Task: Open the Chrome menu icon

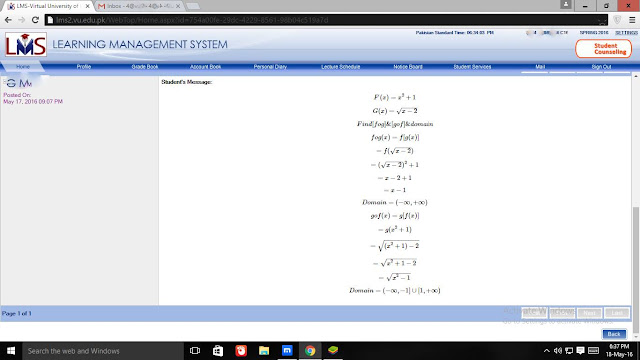Action: pyautogui.click(x=632, y=20)
